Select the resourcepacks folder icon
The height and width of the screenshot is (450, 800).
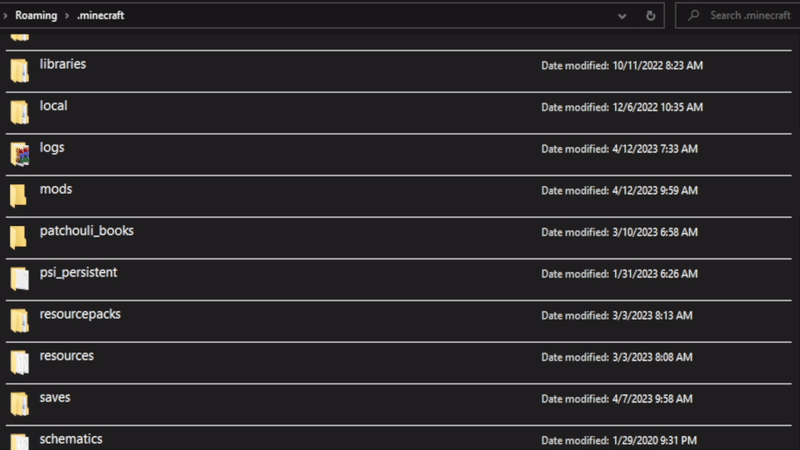[19, 320]
